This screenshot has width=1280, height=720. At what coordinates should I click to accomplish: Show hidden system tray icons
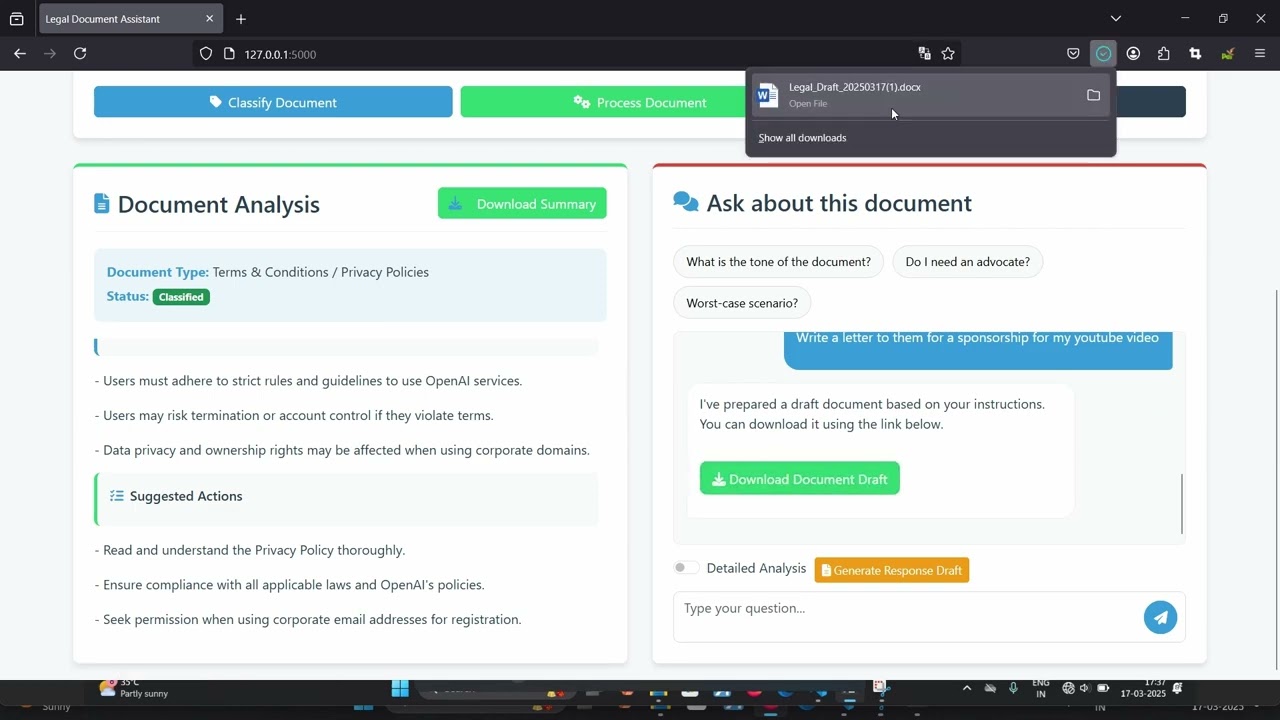[966, 688]
